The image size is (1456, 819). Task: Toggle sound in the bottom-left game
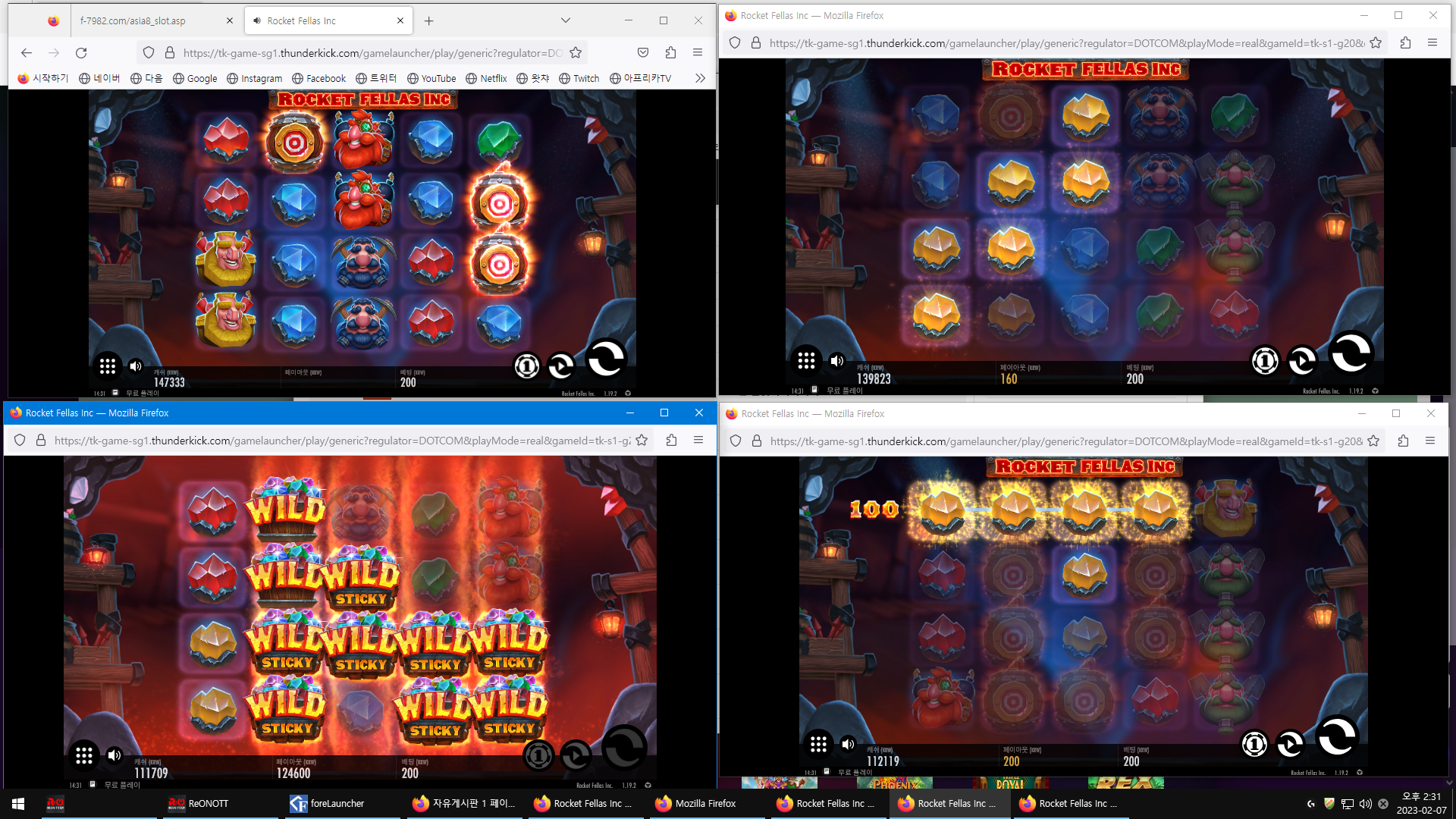point(115,755)
